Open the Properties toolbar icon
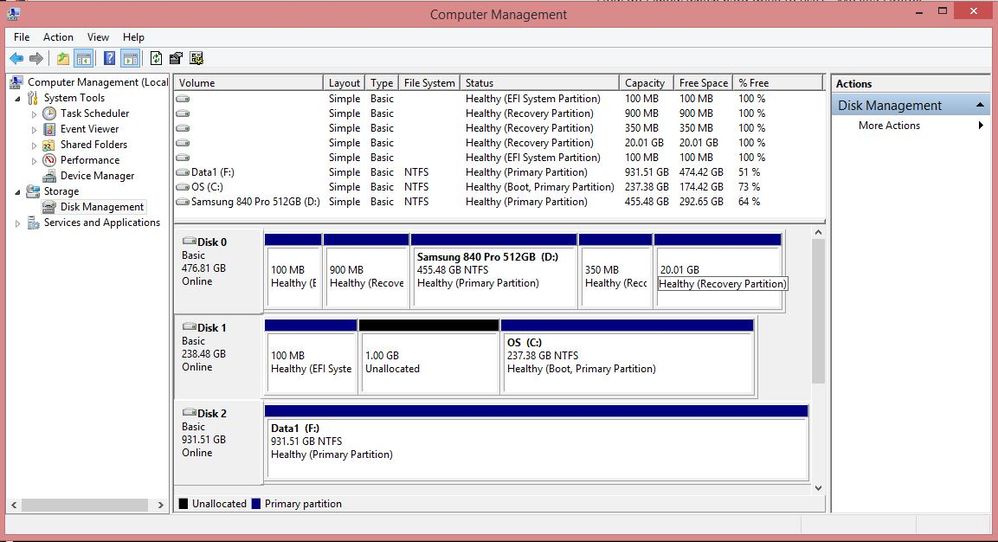The image size is (998, 542). 176,59
